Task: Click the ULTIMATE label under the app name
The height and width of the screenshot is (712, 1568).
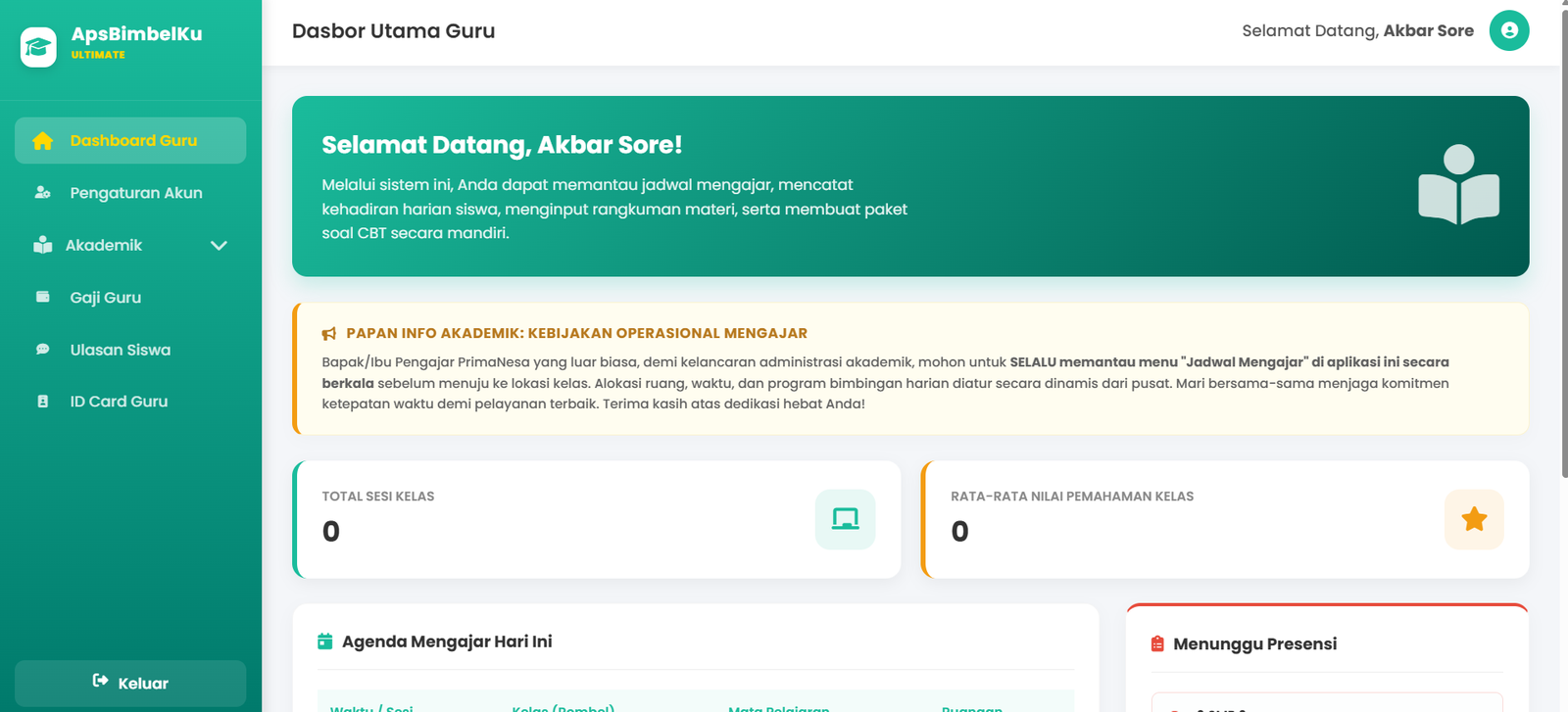Action: (x=98, y=55)
